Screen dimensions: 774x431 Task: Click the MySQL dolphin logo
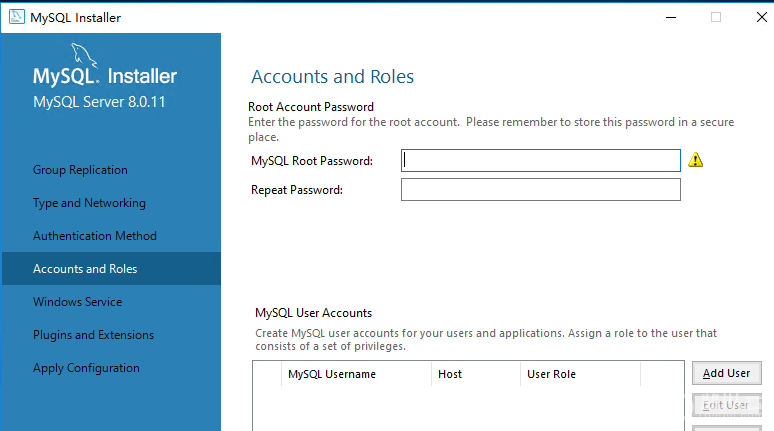[84, 55]
